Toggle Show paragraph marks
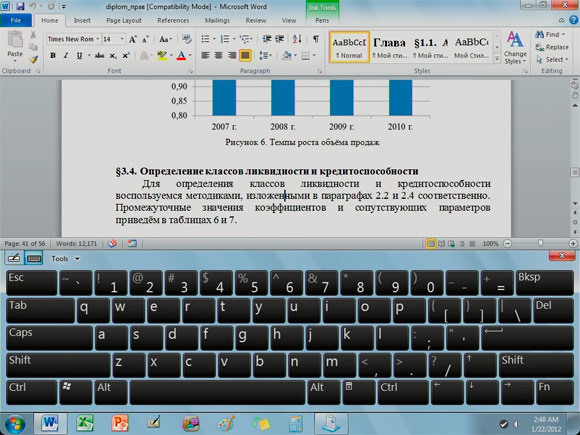 (316, 39)
